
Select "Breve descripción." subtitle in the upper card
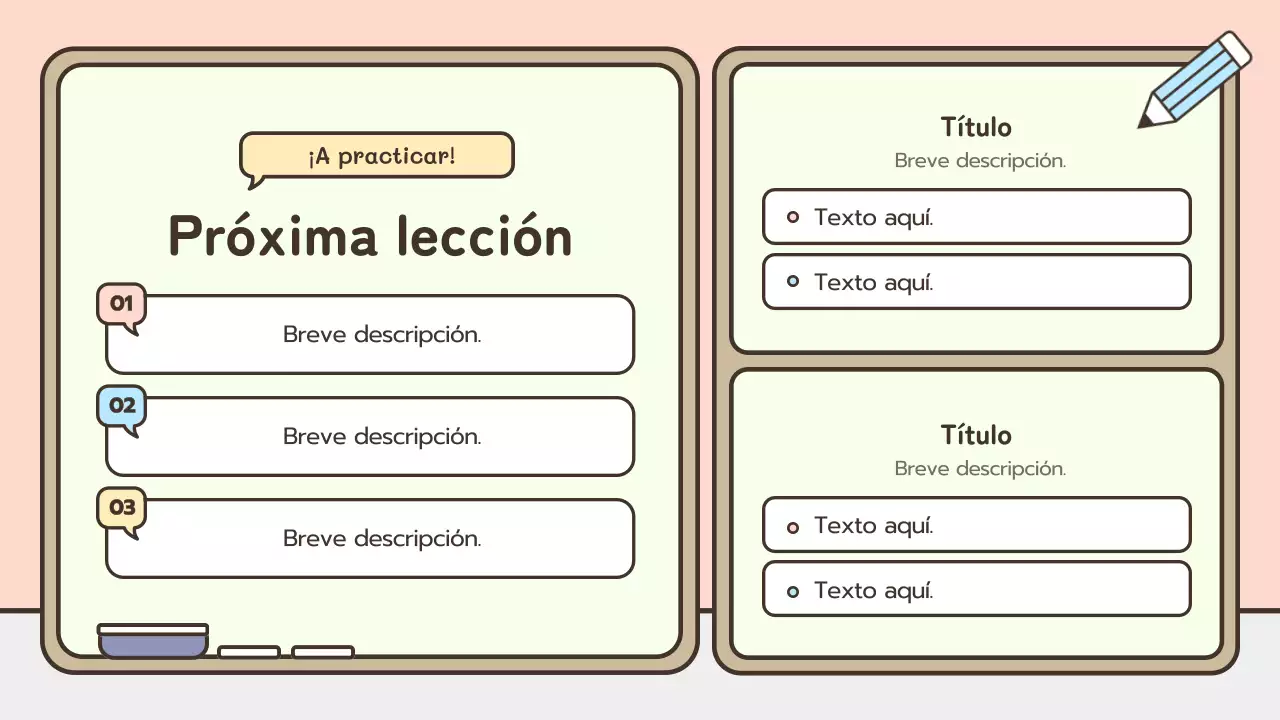980,160
